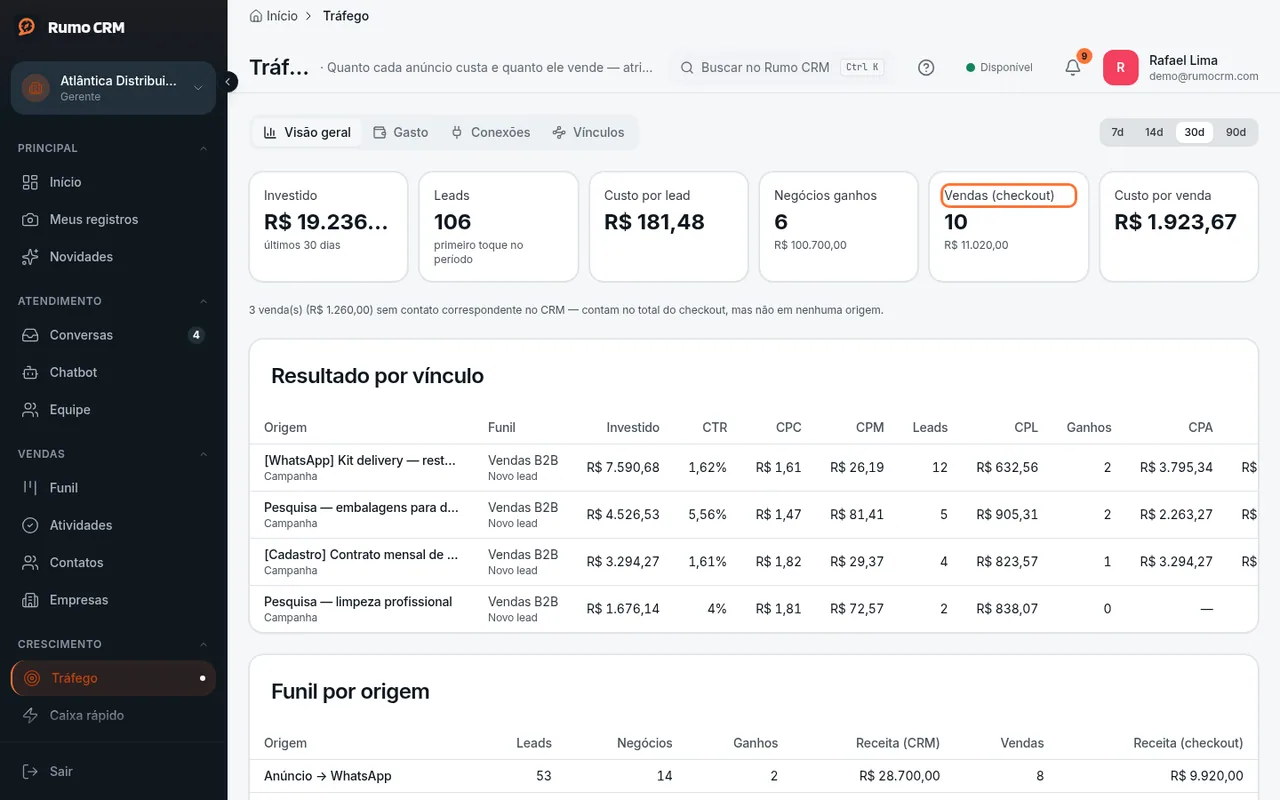Click the Vendas (checkout) card label
This screenshot has height=800, width=1280.
point(1000,195)
